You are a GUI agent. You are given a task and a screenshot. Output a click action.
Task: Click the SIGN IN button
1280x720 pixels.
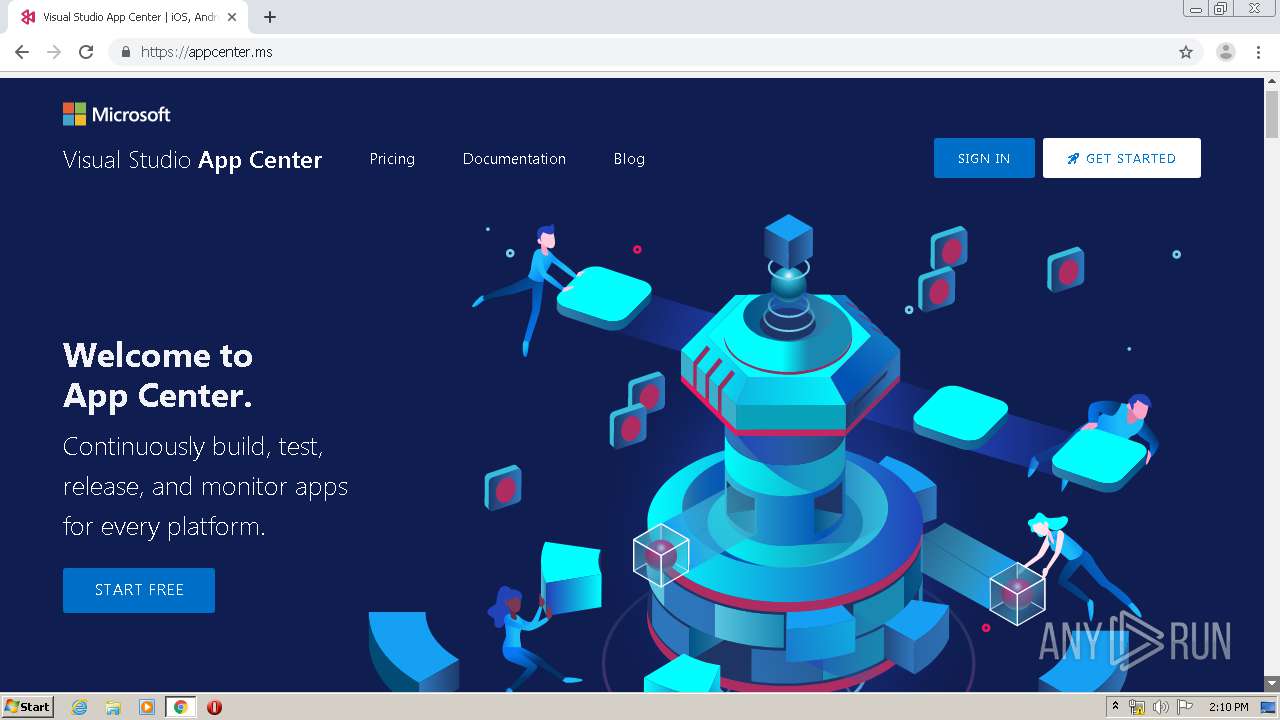click(x=984, y=158)
